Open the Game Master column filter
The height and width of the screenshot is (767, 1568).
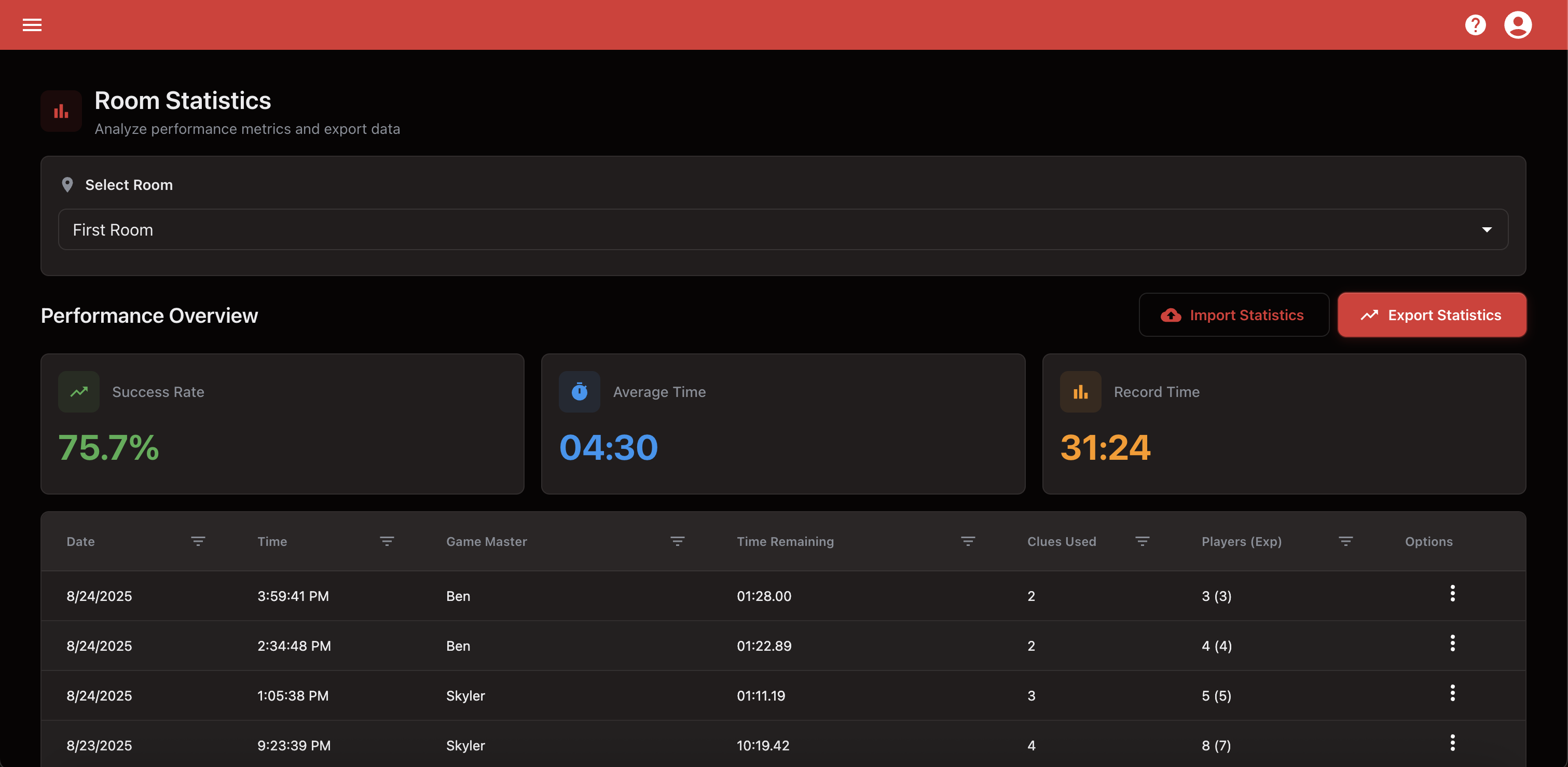(677, 541)
